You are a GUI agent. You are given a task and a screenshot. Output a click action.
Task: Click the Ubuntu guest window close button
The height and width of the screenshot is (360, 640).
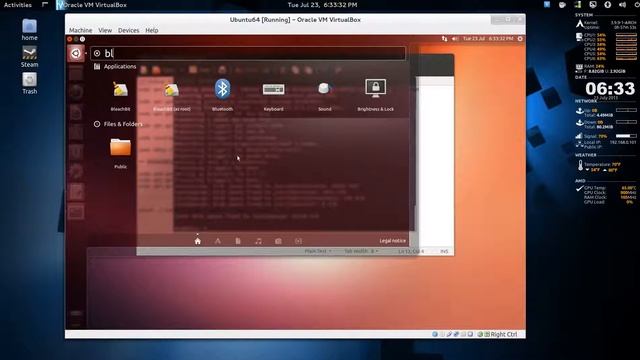[70, 39]
